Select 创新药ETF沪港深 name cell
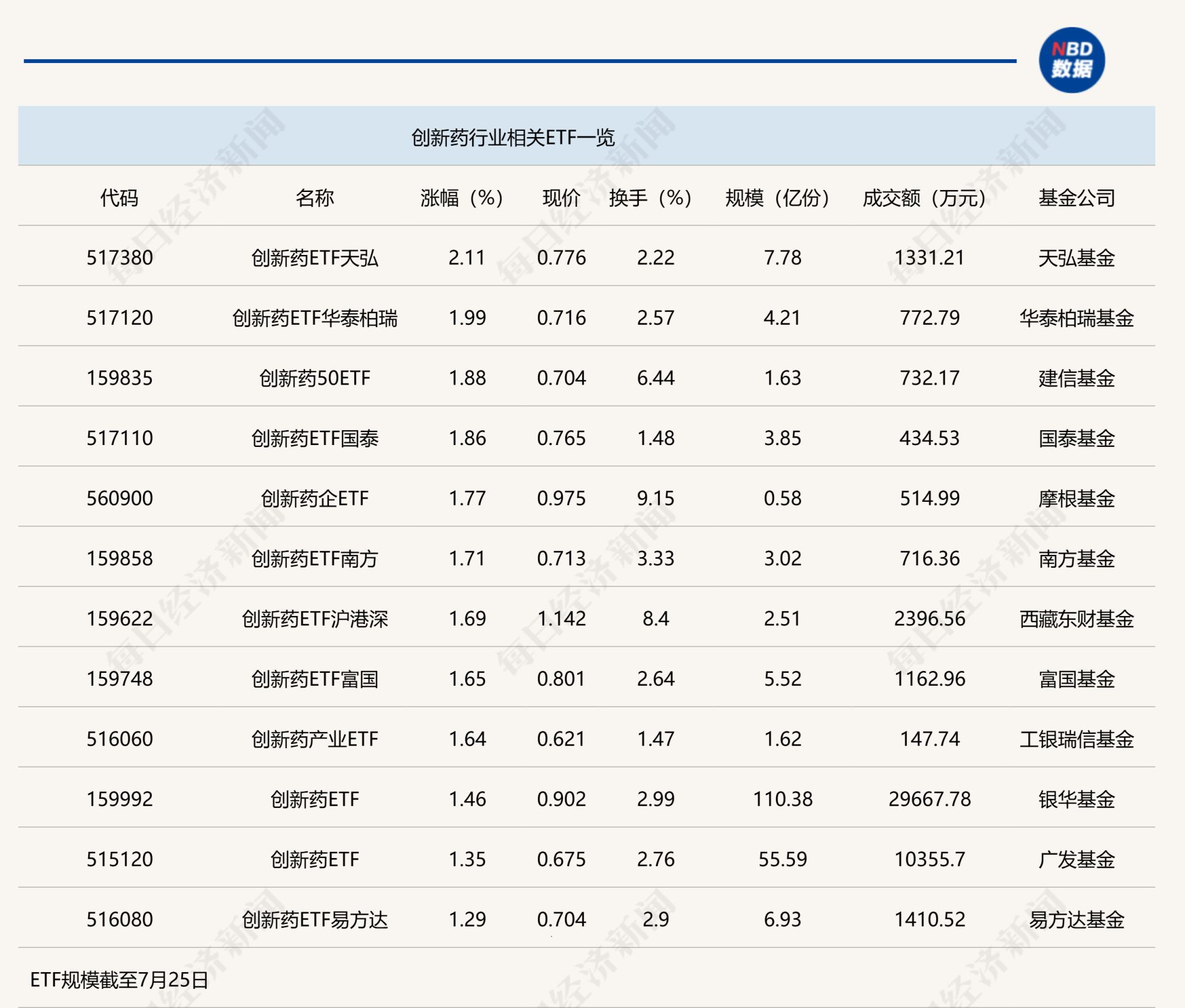The image size is (1185, 1008). point(315,619)
